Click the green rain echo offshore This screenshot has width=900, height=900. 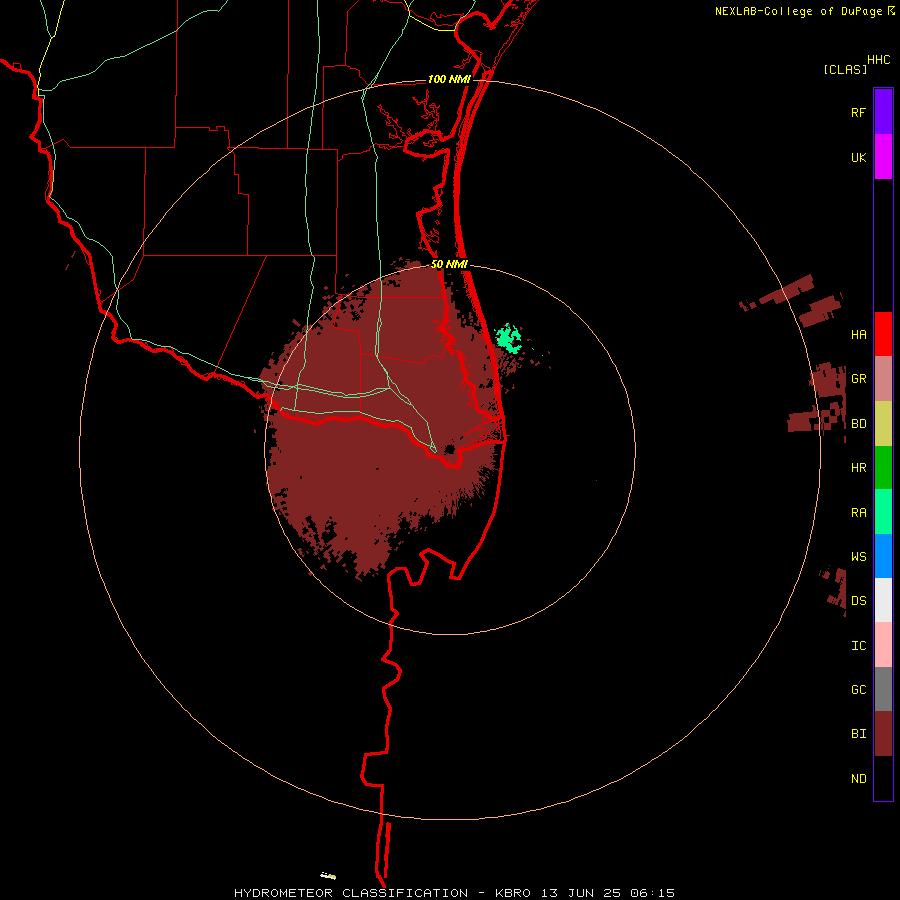tap(509, 338)
